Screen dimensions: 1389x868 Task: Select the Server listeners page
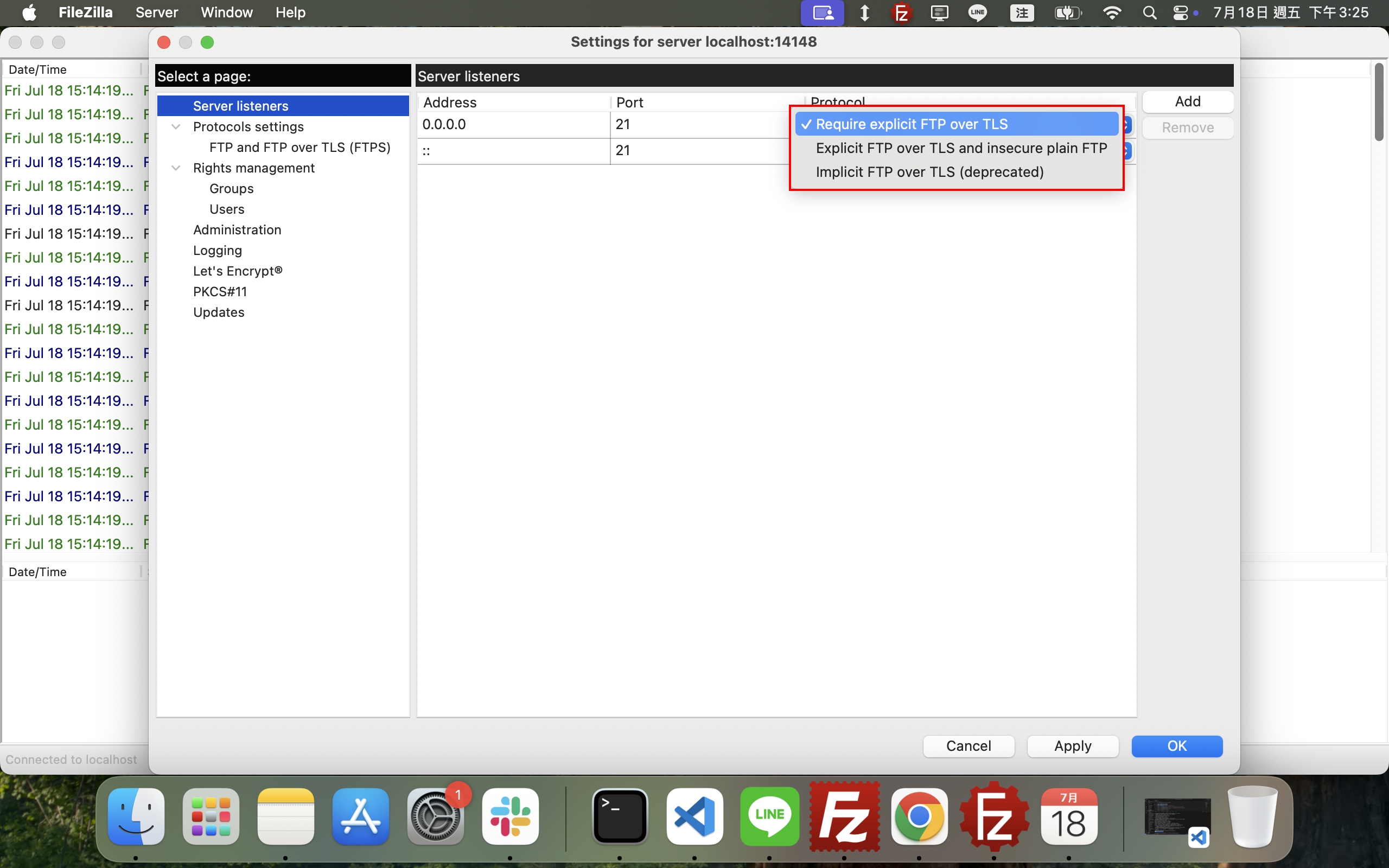click(x=283, y=106)
